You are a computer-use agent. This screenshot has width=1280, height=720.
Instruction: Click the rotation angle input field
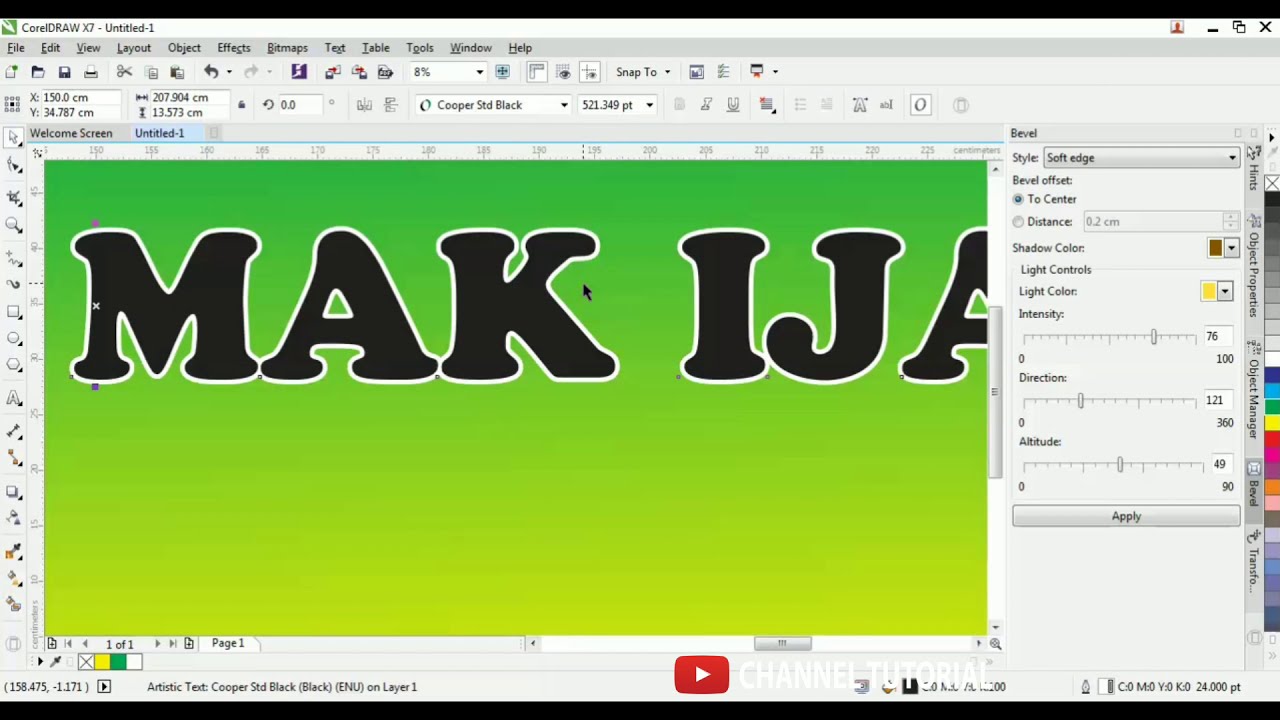(299, 105)
